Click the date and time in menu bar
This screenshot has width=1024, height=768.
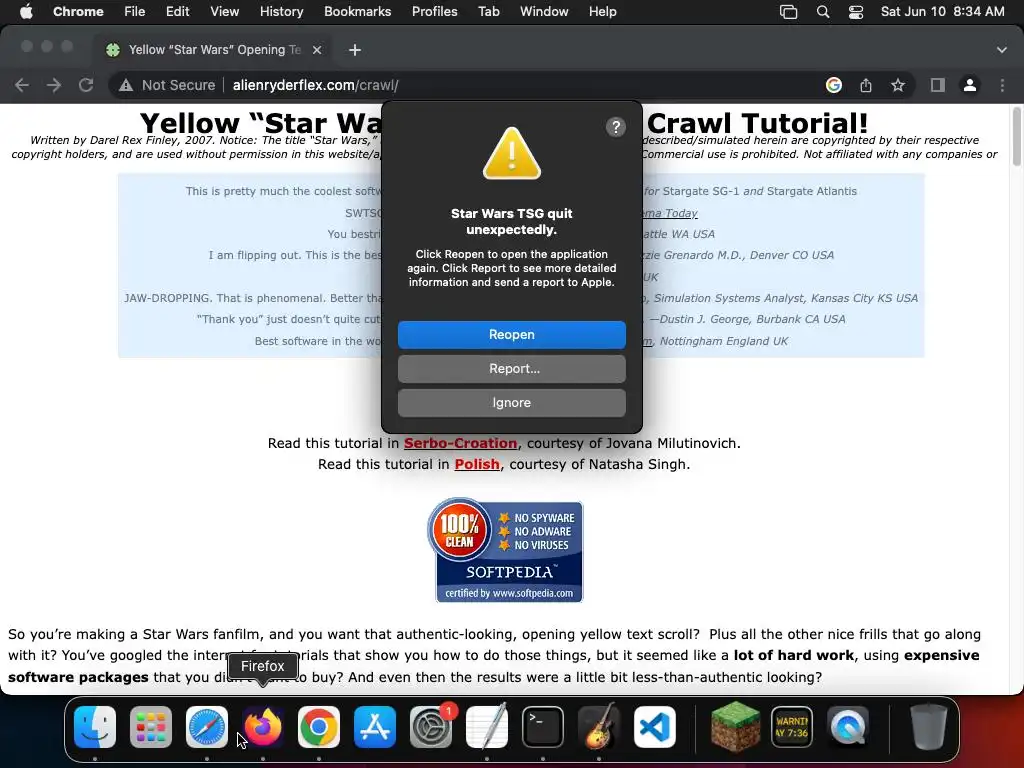coord(942,11)
